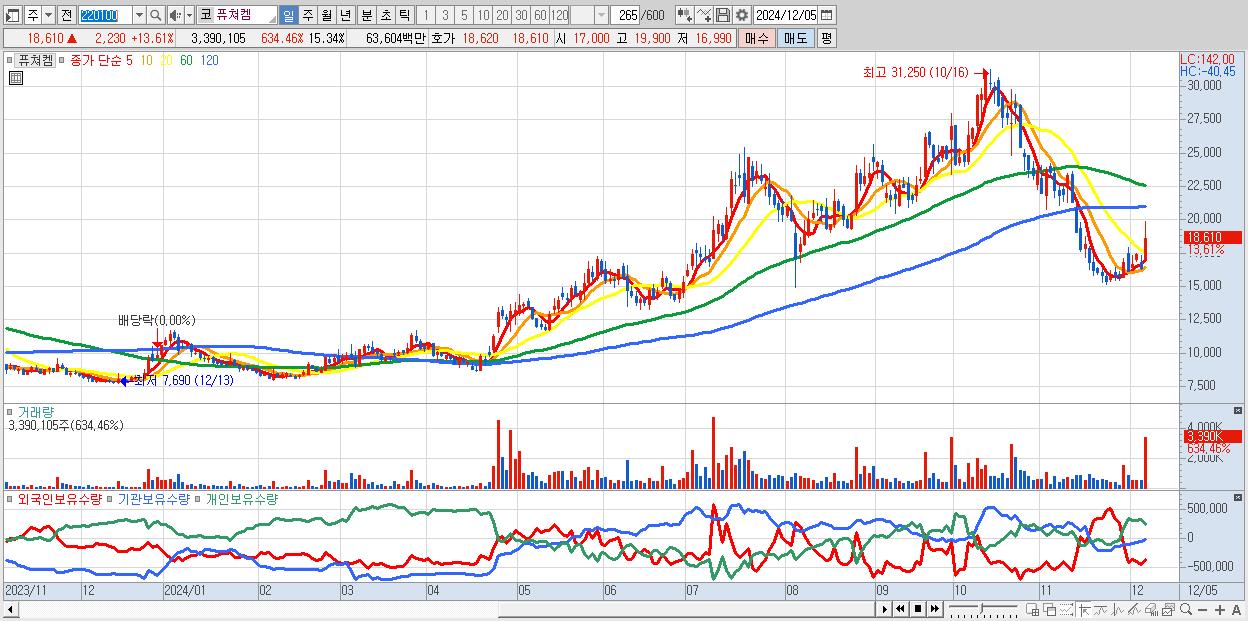Click the multi-chart window icon in bottom toolbar

point(1168,610)
